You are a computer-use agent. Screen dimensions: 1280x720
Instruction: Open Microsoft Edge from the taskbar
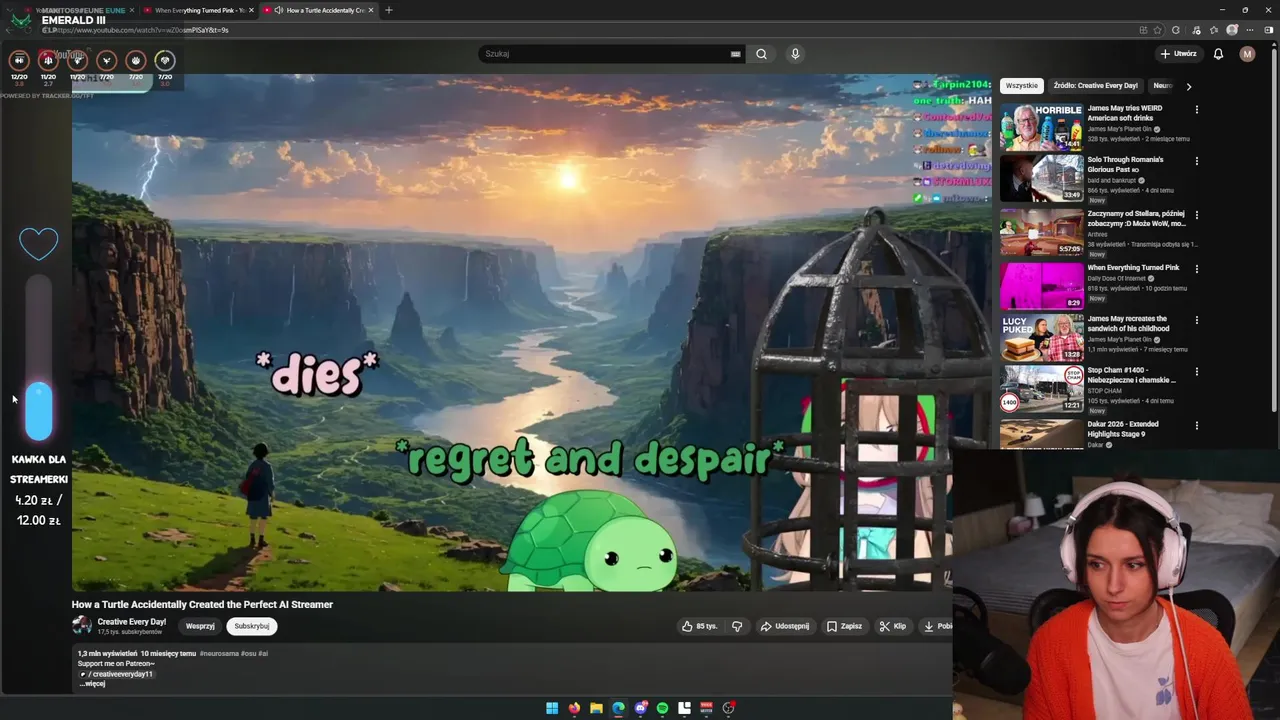(618, 708)
